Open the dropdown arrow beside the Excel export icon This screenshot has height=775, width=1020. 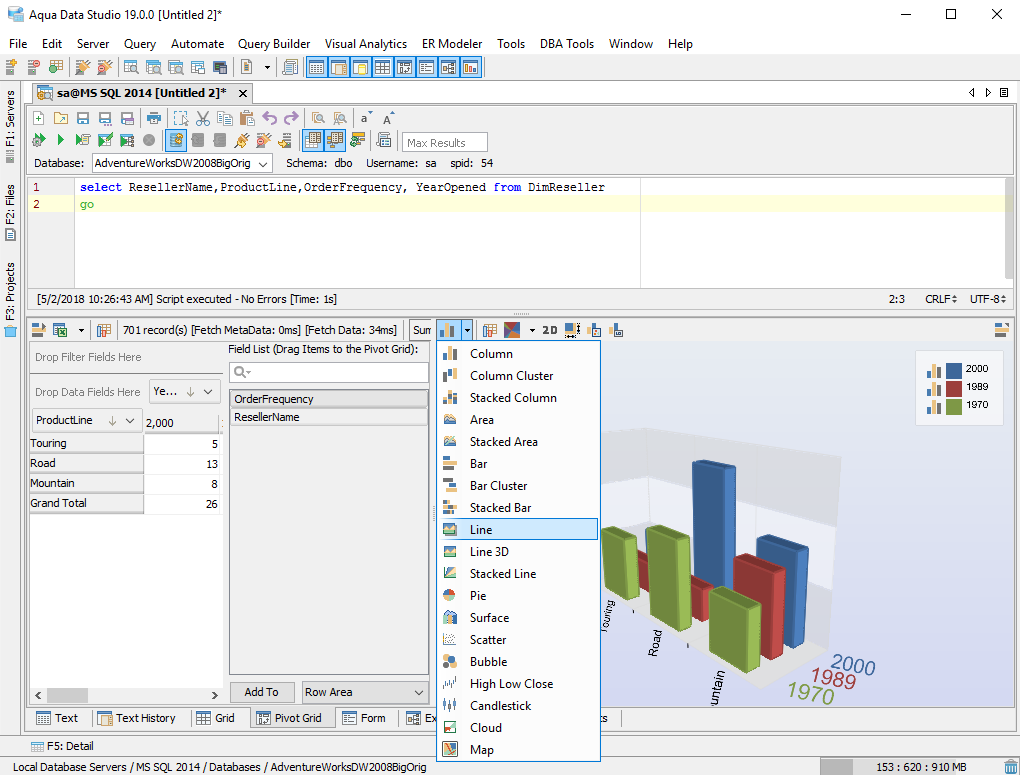(x=81, y=330)
